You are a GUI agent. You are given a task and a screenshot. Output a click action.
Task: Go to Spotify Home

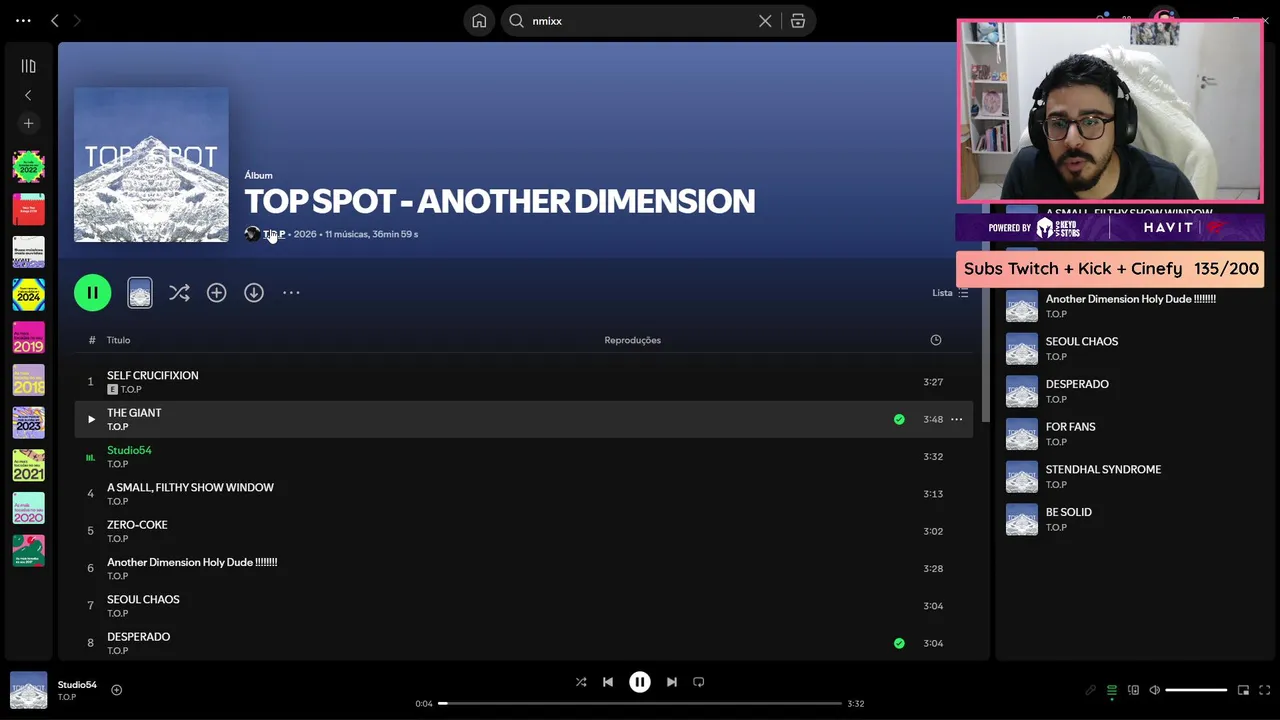point(479,21)
